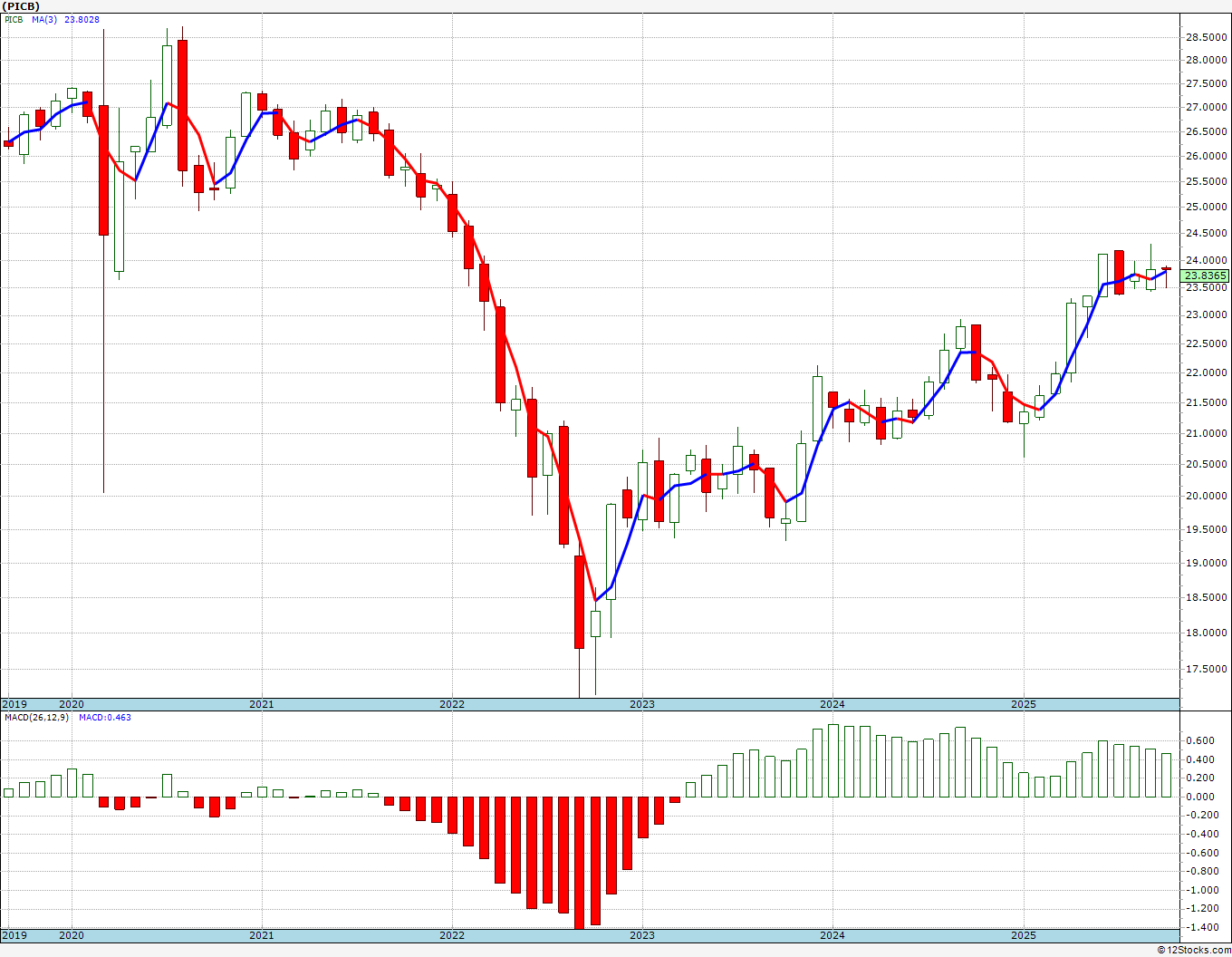The width and height of the screenshot is (1232, 957).
Task: Click the 25.0000 price axis label
Action: (x=1206, y=207)
